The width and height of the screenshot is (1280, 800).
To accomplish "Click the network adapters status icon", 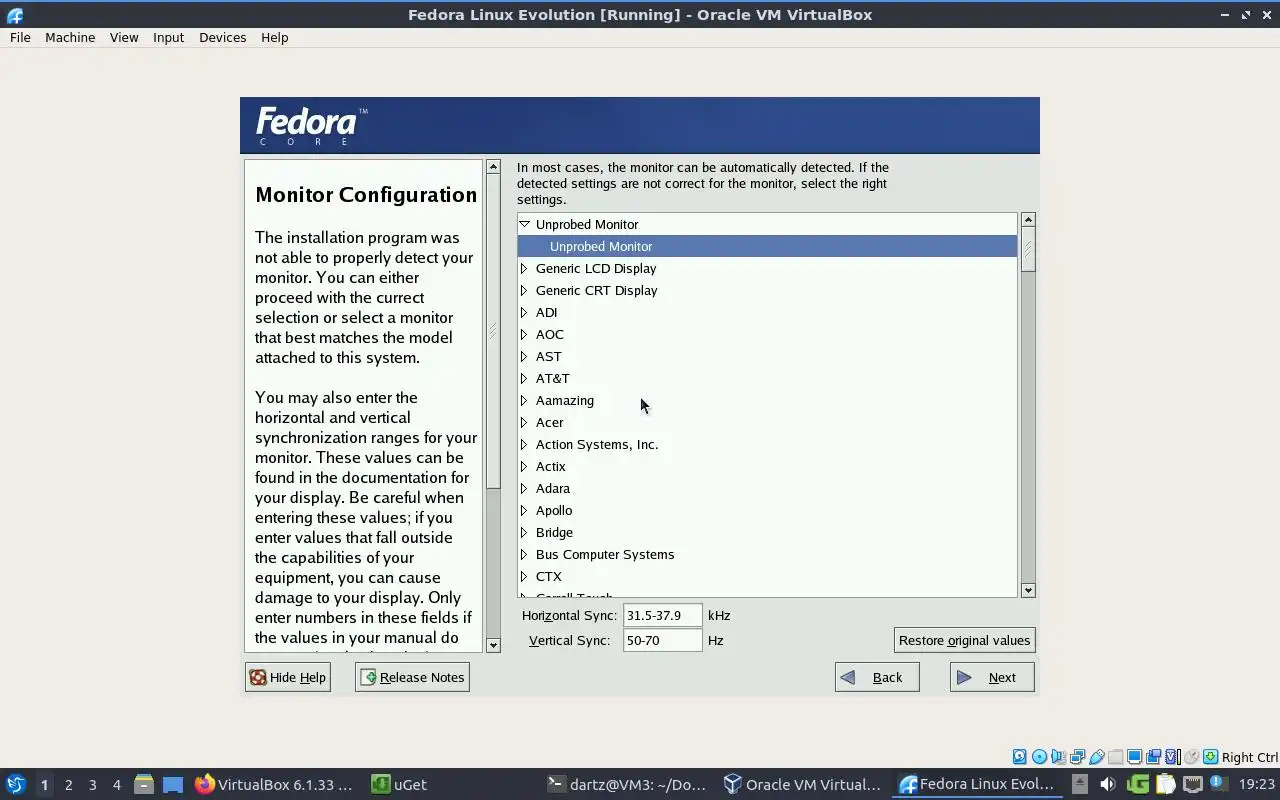I will point(1078,757).
